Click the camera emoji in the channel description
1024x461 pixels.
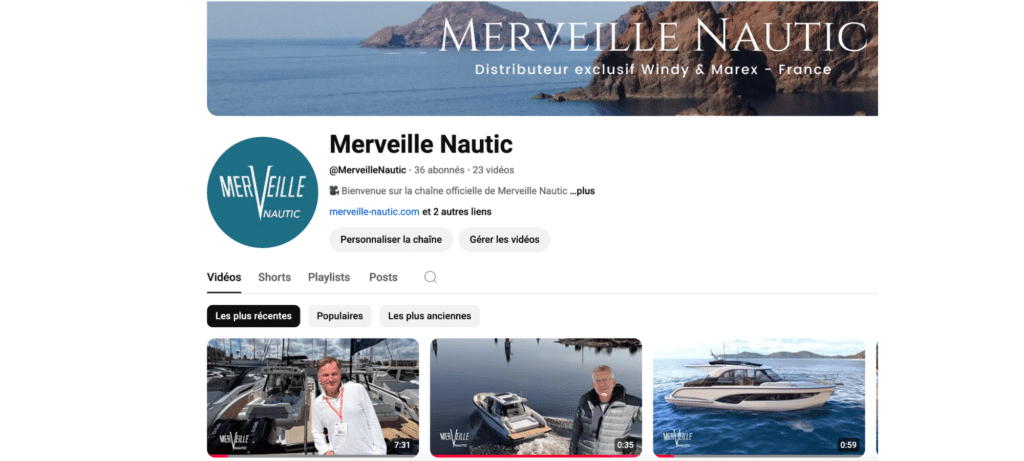point(334,191)
